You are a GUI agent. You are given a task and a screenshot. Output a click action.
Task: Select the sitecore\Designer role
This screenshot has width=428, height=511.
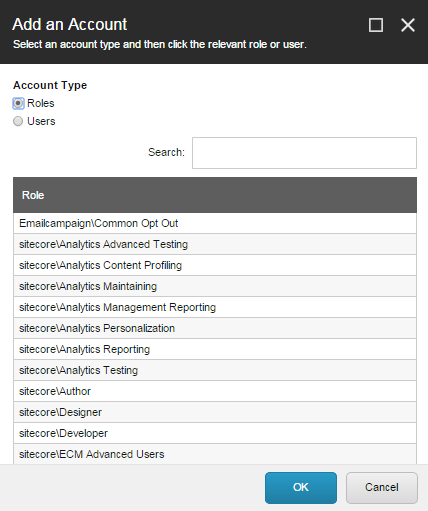[215, 412]
